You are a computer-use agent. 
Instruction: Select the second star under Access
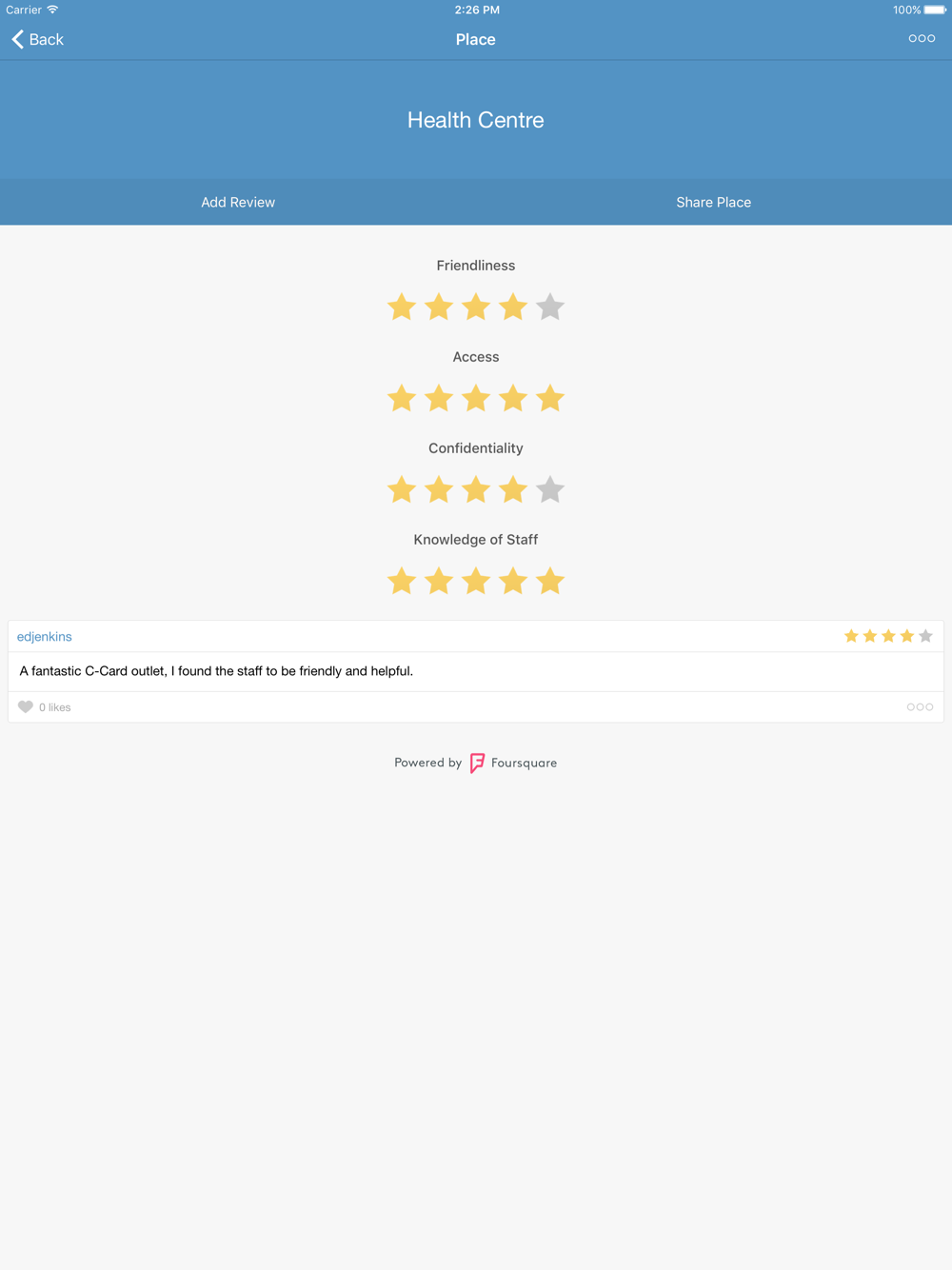click(x=439, y=398)
